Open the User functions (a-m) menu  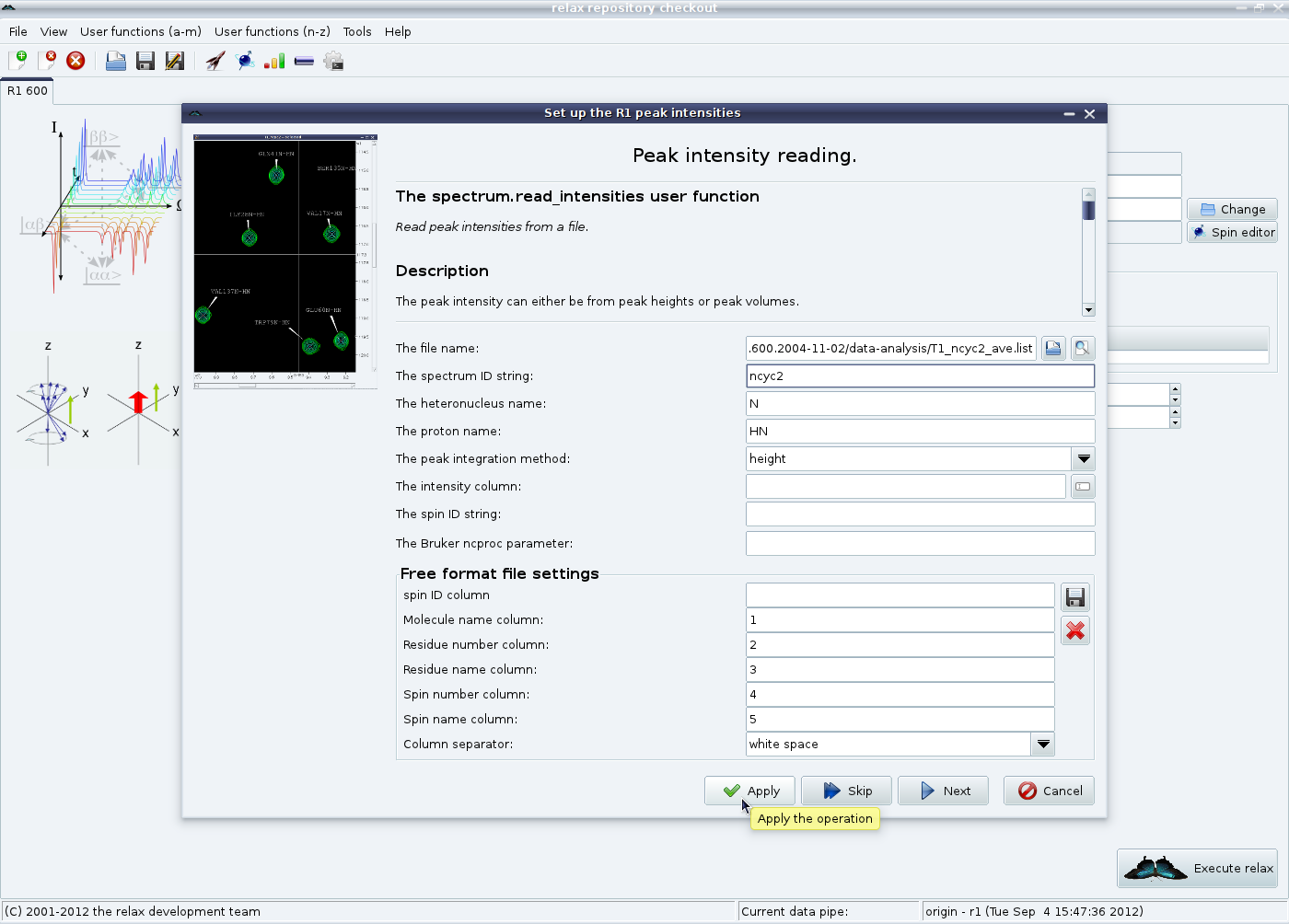click(x=140, y=31)
